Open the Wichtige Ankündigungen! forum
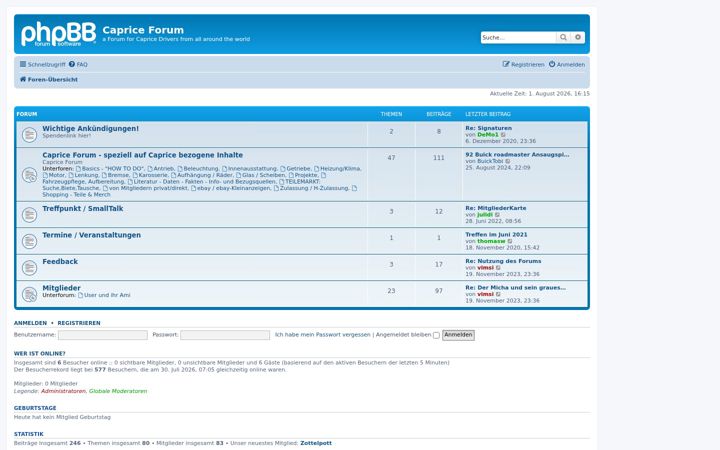The image size is (720, 450). pyautogui.click(x=90, y=129)
